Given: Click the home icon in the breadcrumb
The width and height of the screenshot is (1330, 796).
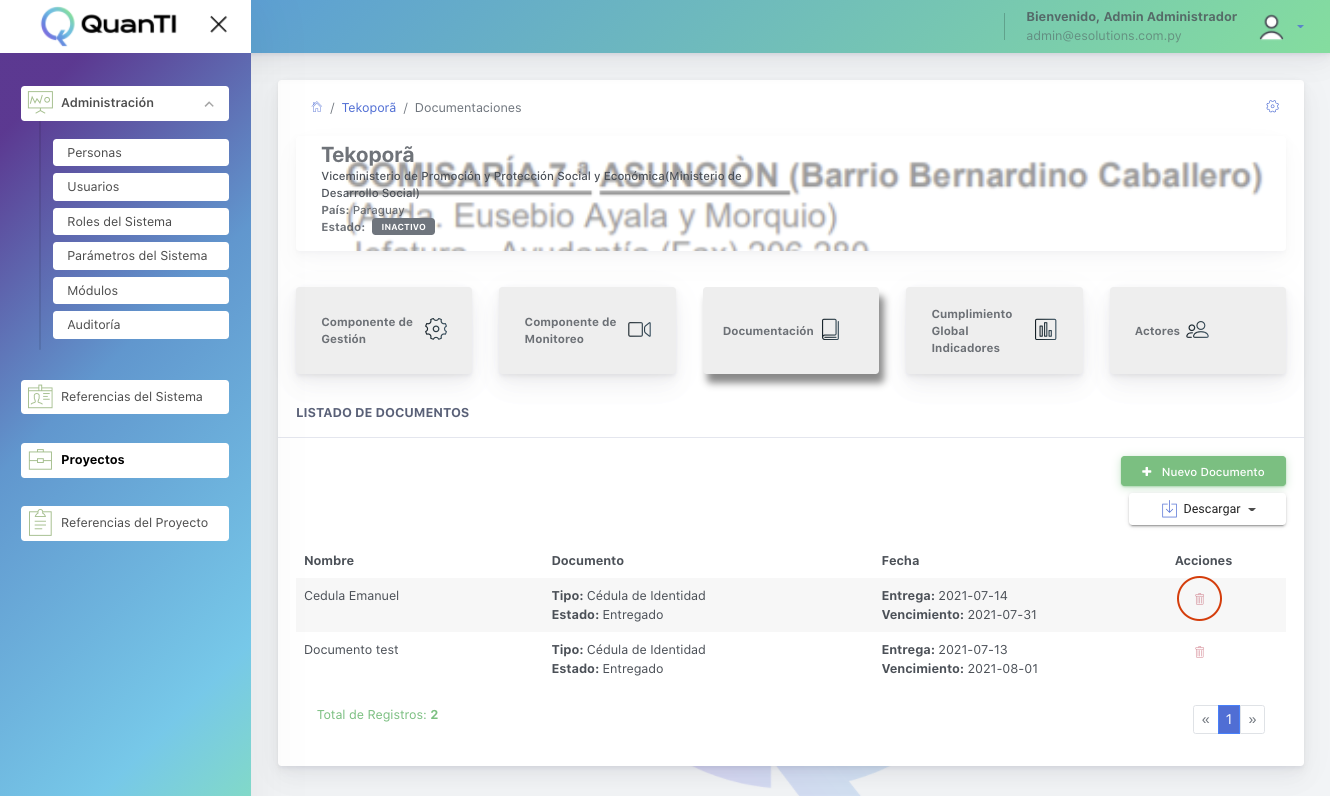Looking at the screenshot, I should [316, 107].
